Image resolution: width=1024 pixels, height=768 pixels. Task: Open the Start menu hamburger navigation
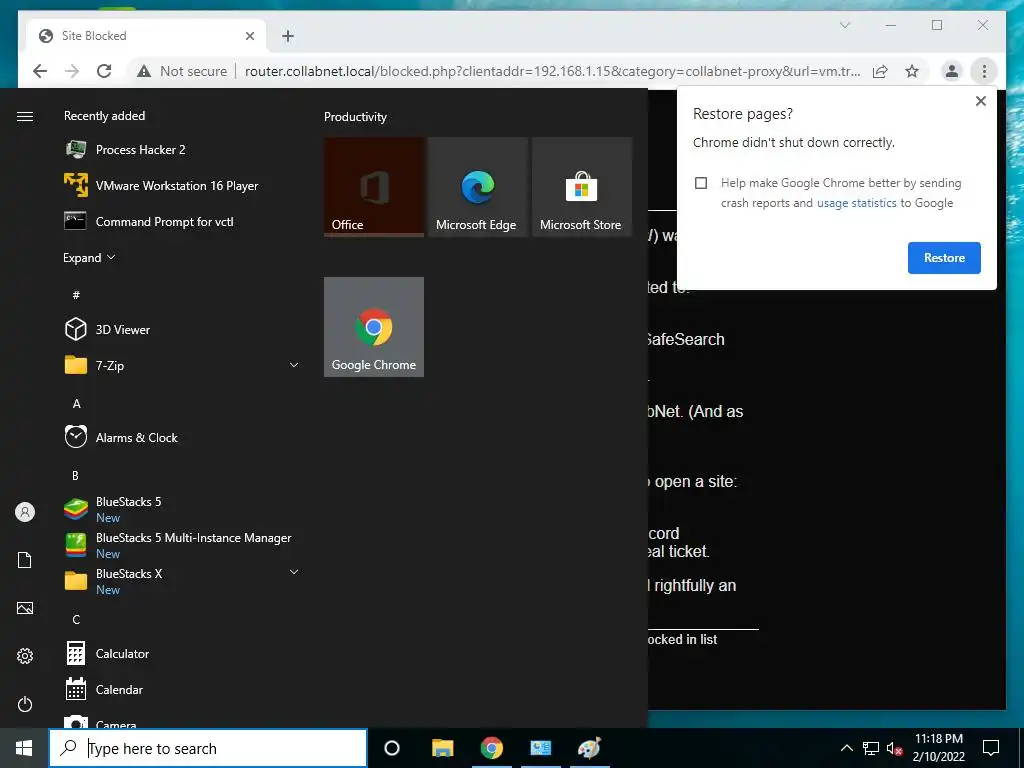[25, 116]
